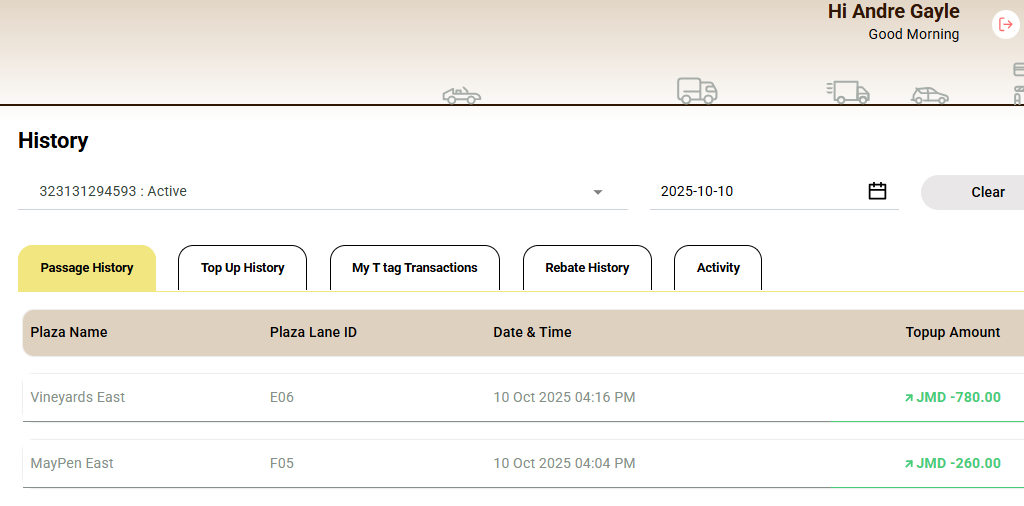
Task: Switch to the Top Up History tab
Action: [x=242, y=268]
